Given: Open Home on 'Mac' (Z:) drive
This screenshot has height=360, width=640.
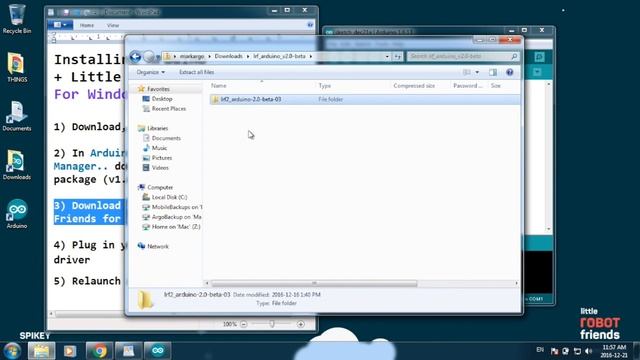Looking at the screenshot, I should [x=176, y=227].
